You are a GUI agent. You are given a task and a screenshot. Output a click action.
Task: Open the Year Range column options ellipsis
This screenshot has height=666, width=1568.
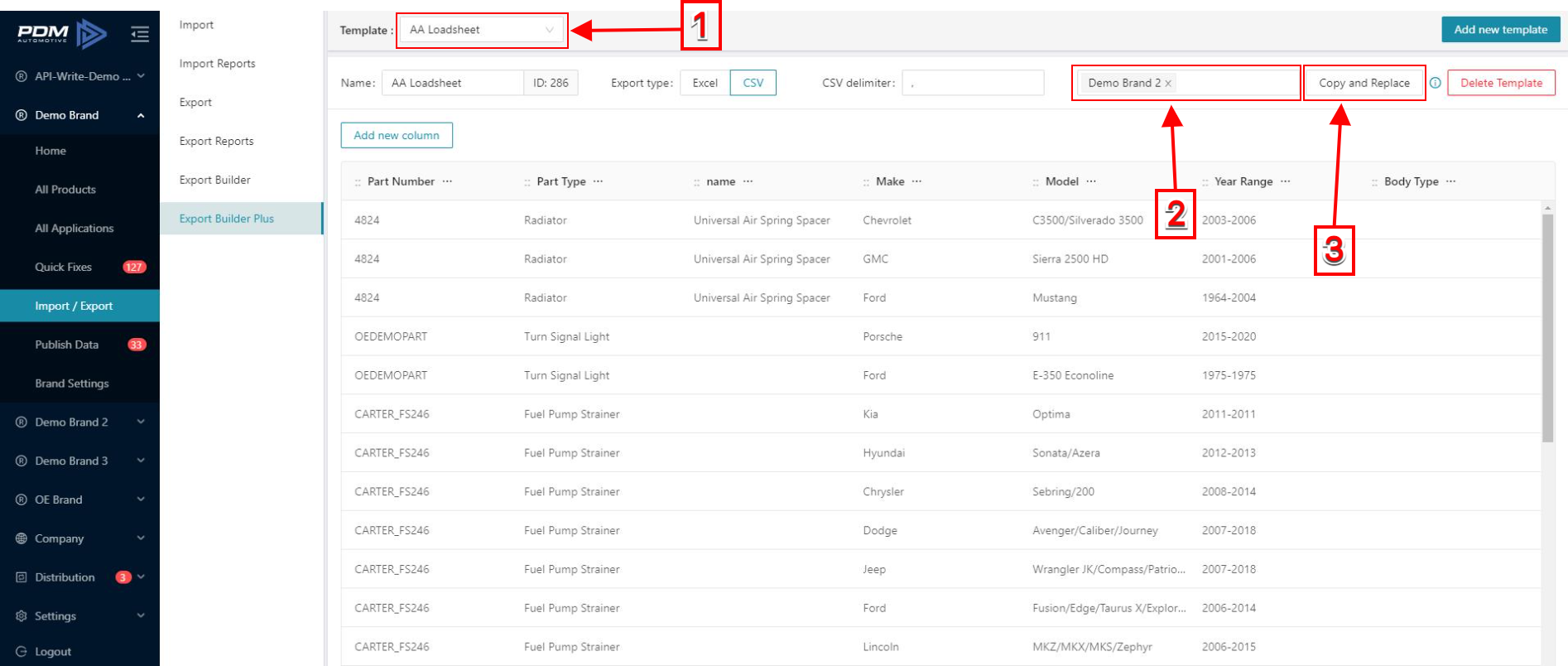point(1285,181)
